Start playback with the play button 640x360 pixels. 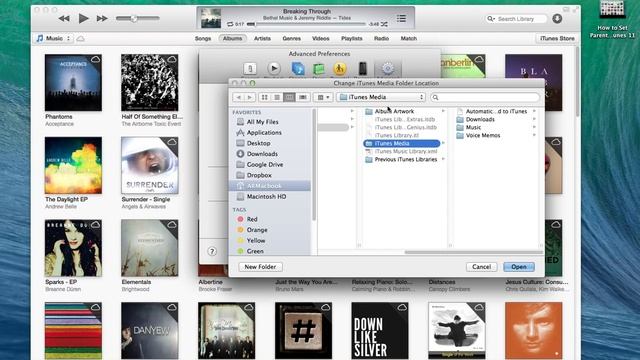click(83, 18)
